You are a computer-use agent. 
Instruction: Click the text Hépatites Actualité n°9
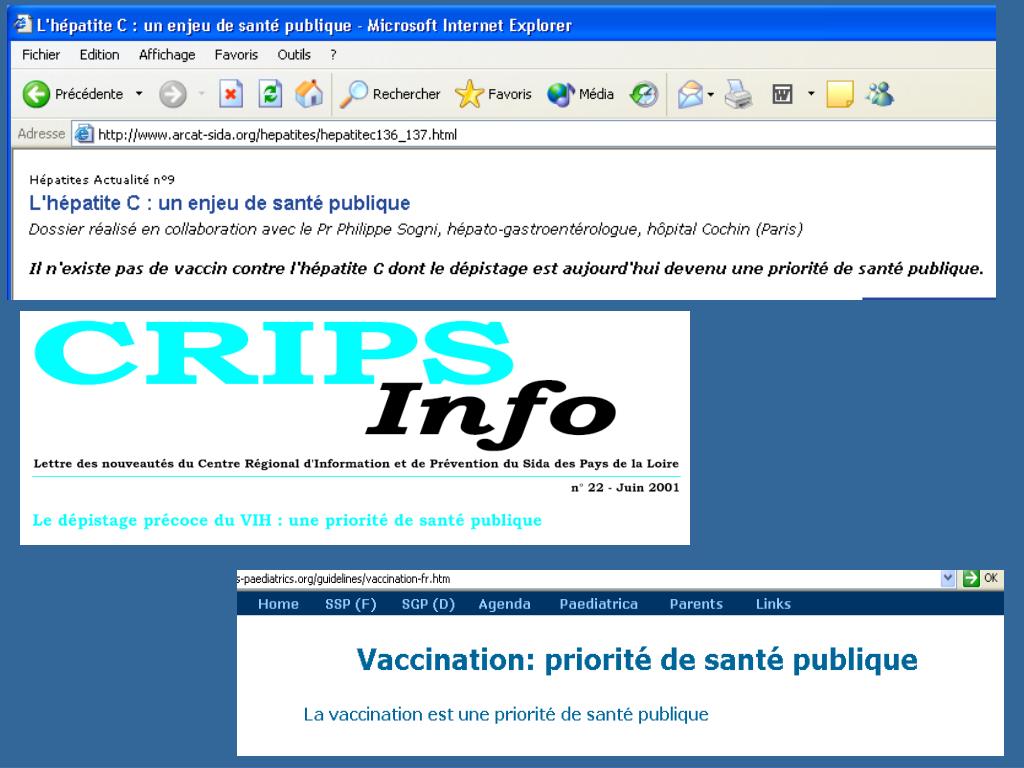[102, 180]
